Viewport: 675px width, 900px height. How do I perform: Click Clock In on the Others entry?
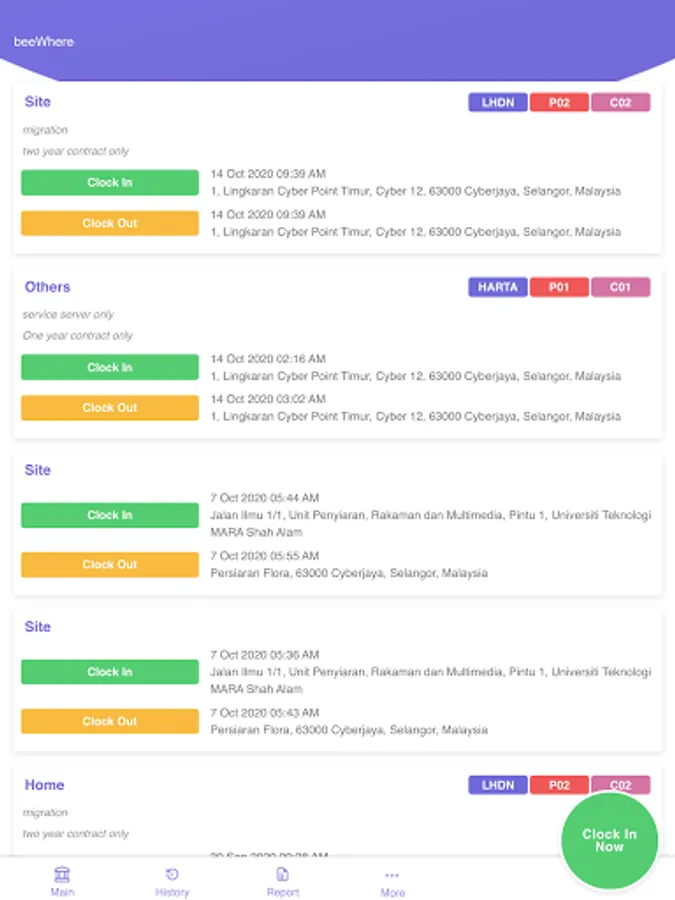[x=110, y=367]
